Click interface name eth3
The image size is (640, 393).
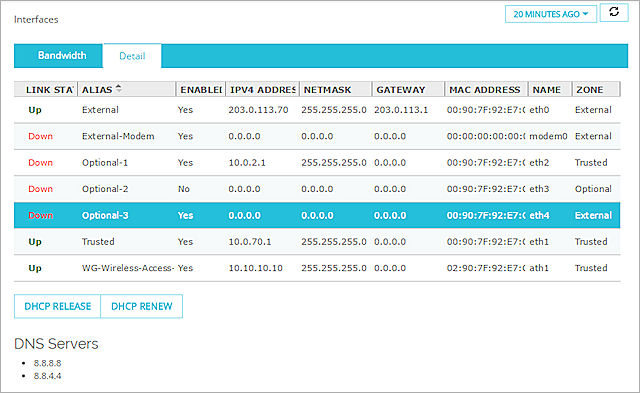click(539, 189)
